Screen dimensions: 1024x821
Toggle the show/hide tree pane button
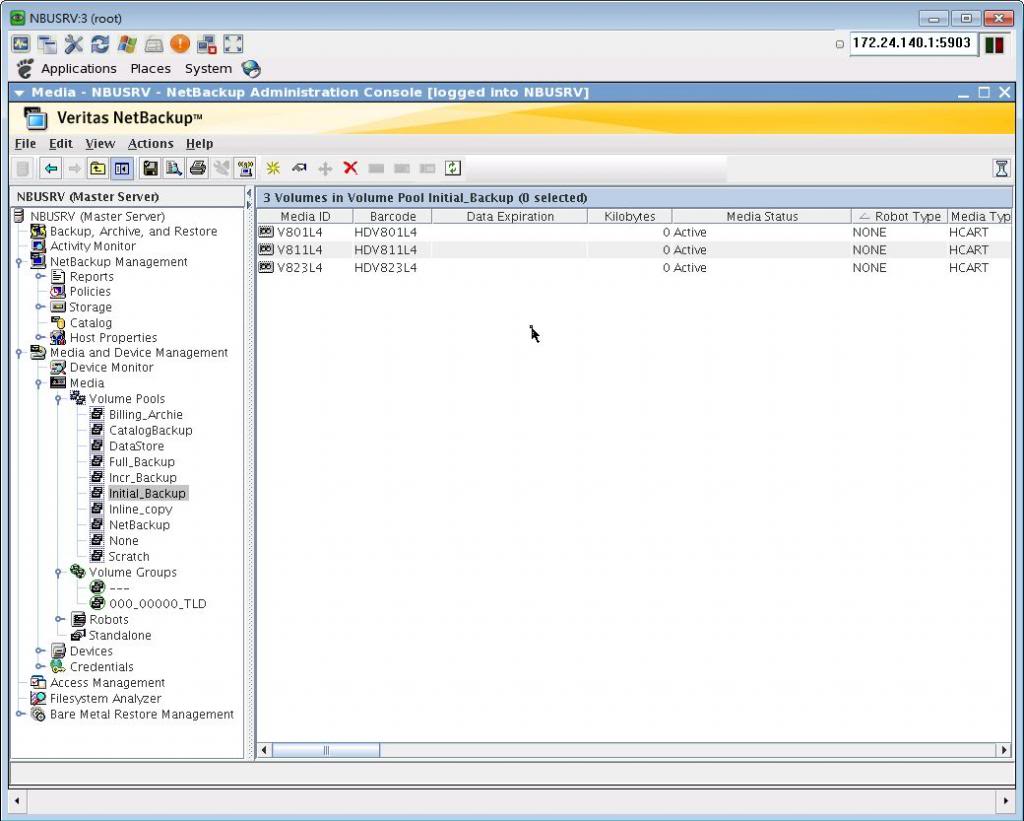(x=121, y=169)
